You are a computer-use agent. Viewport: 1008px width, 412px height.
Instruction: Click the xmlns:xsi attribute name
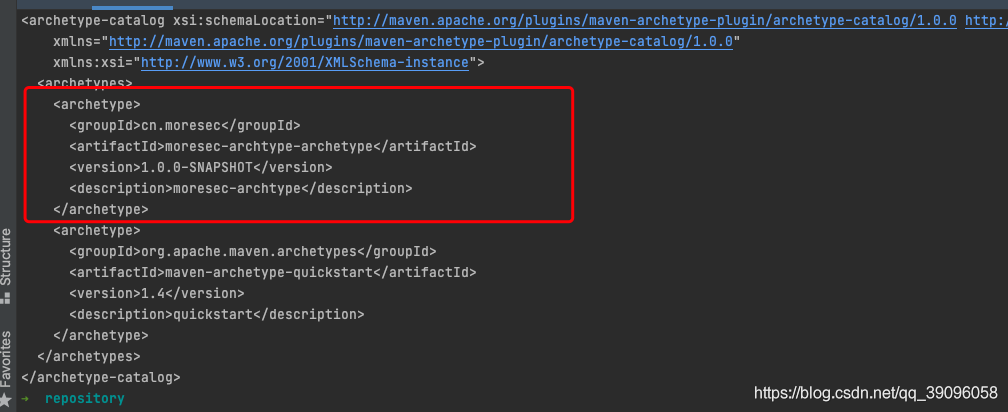[x=89, y=63]
